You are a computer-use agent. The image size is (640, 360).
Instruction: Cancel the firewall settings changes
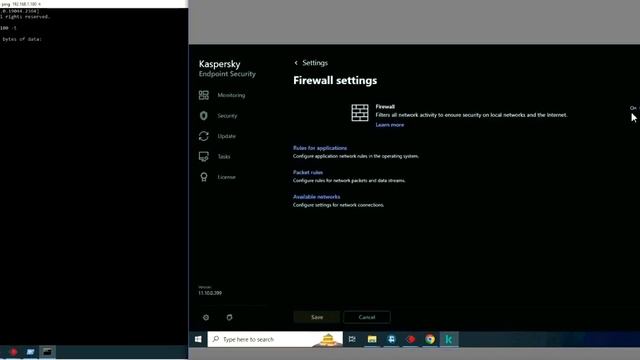coord(367,317)
